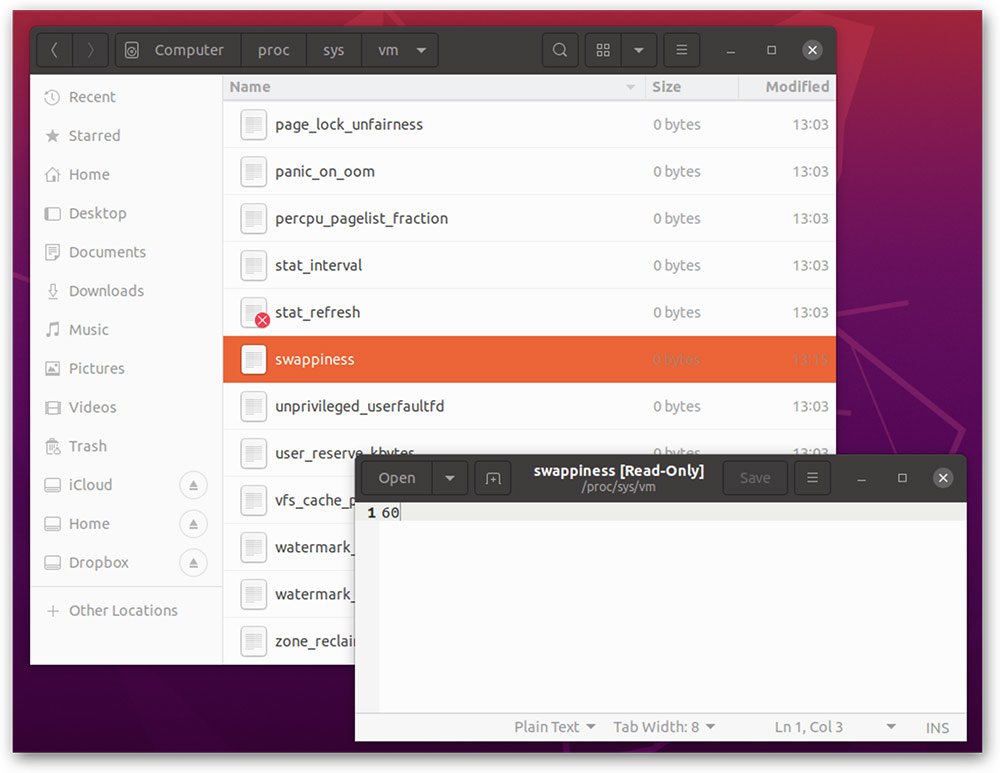Toggle overwrite mode via INS indicator
The image size is (1000, 773).
pyautogui.click(x=936, y=727)
